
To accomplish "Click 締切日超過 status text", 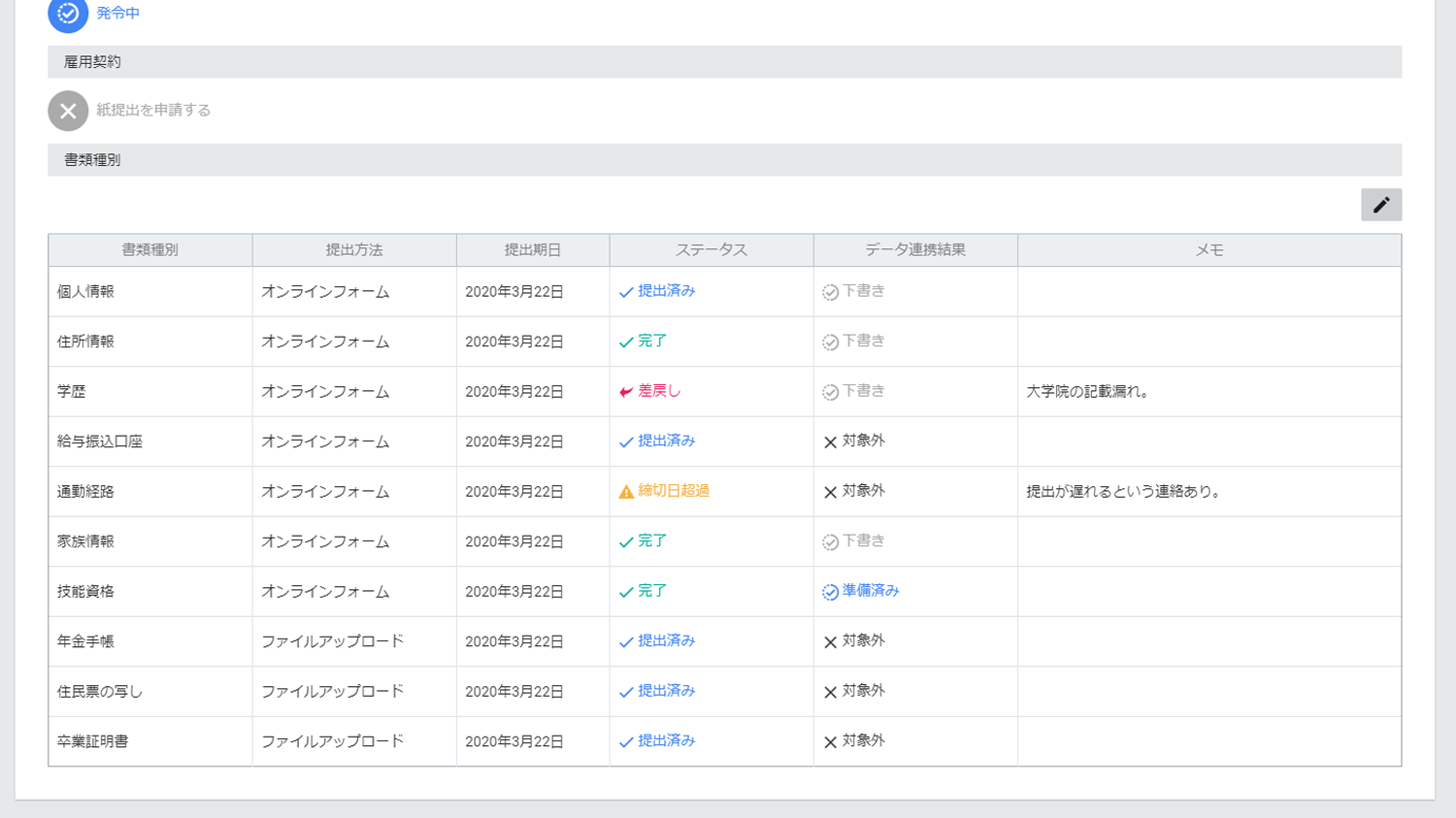I will 673,491.
